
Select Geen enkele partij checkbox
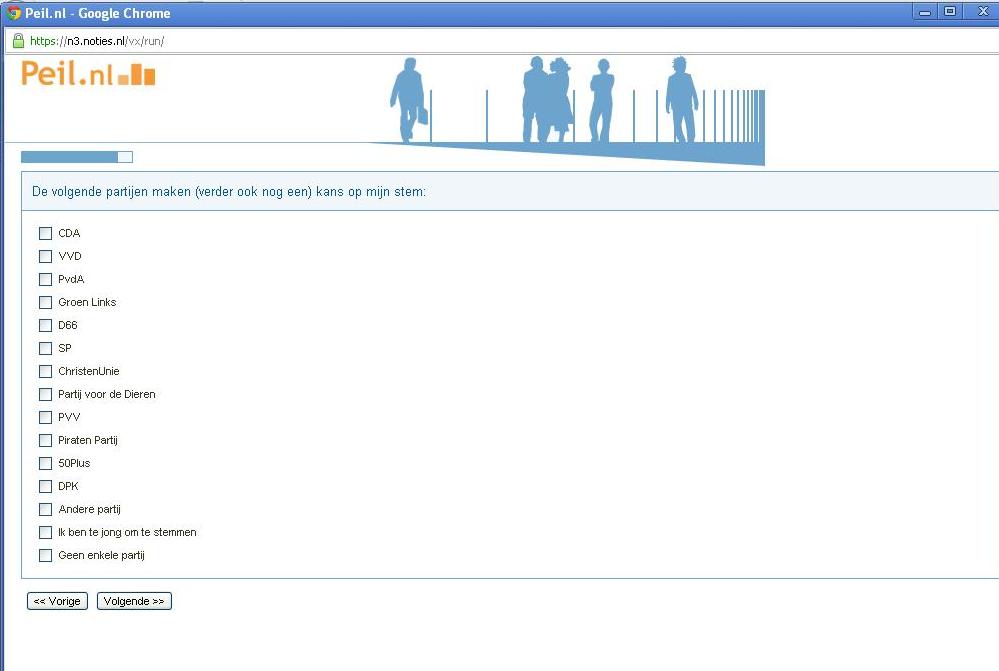coord(45,556)
